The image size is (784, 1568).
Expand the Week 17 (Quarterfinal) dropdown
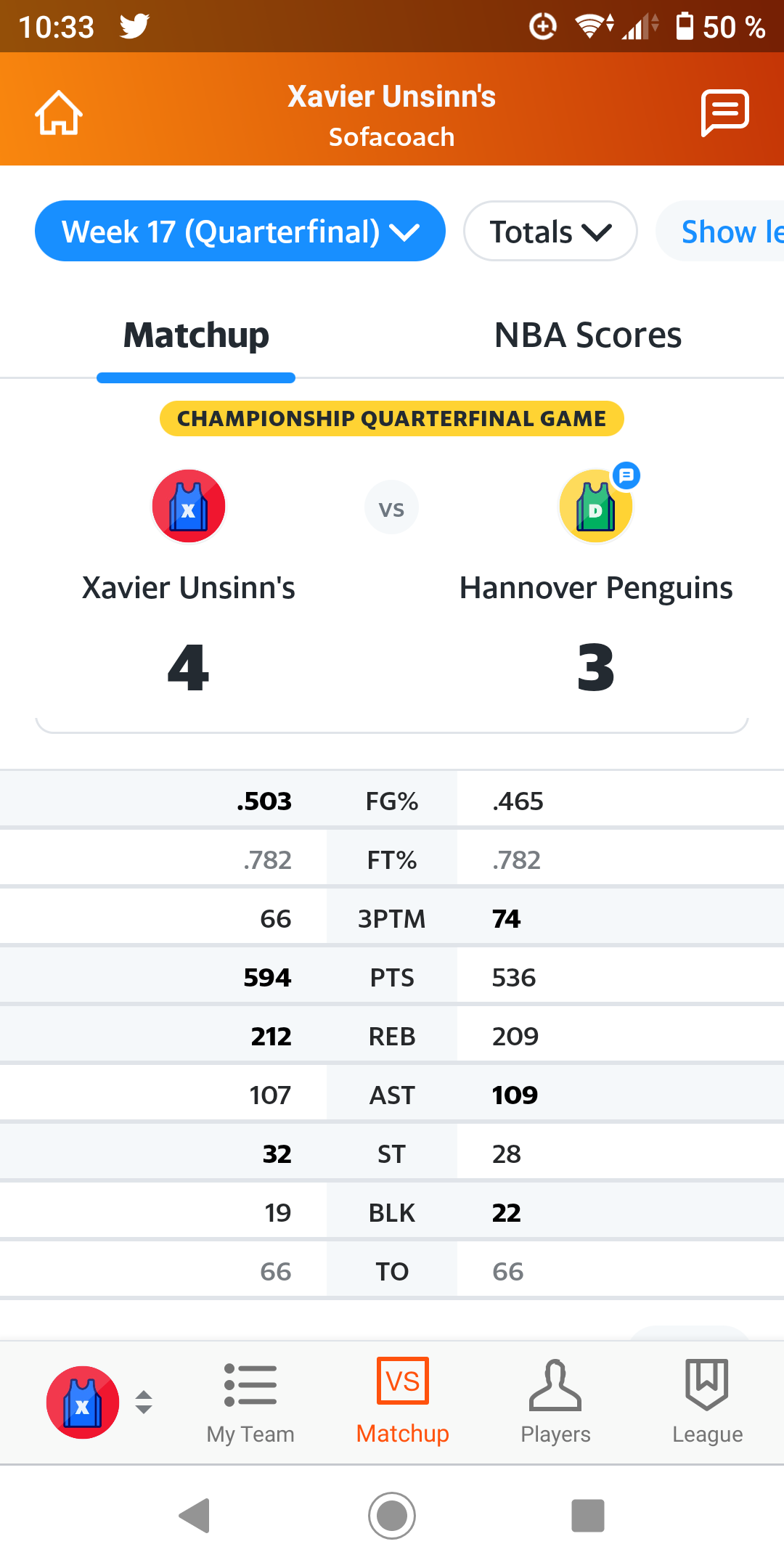[x=240, y=232]
